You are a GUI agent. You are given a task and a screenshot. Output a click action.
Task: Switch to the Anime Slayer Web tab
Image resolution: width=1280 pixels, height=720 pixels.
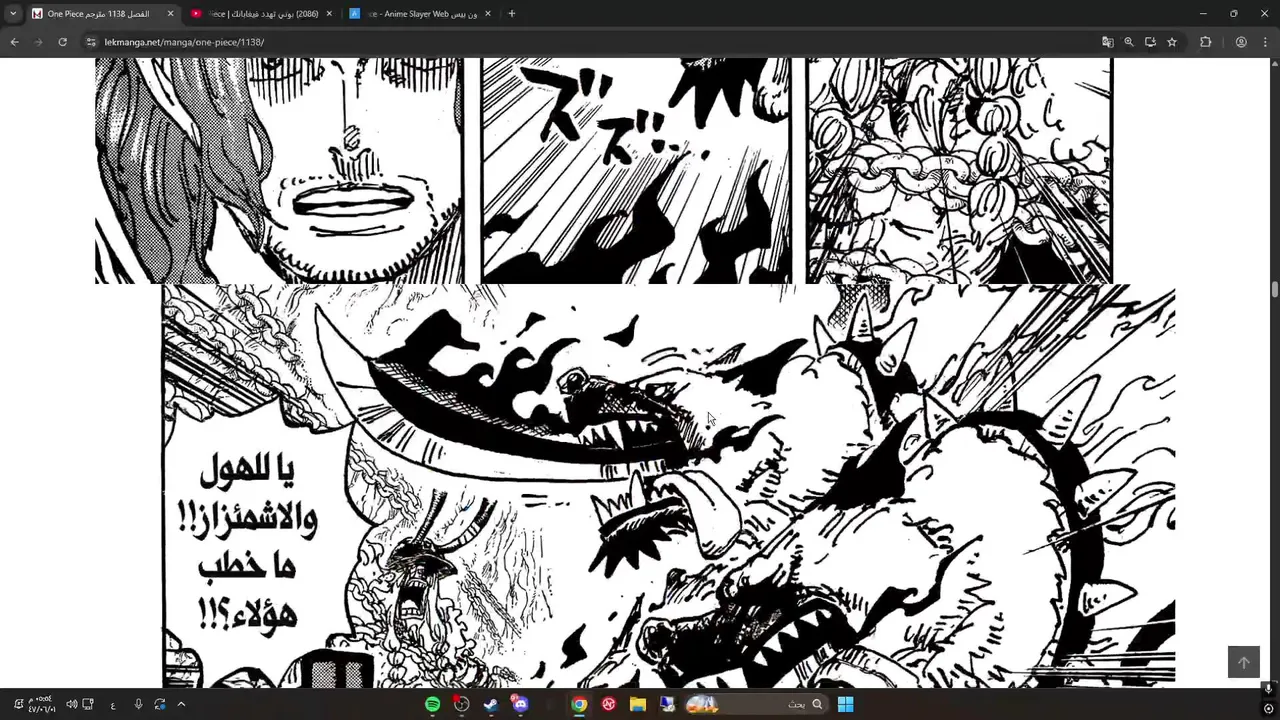pyautogui.click(x=420, y=14)
